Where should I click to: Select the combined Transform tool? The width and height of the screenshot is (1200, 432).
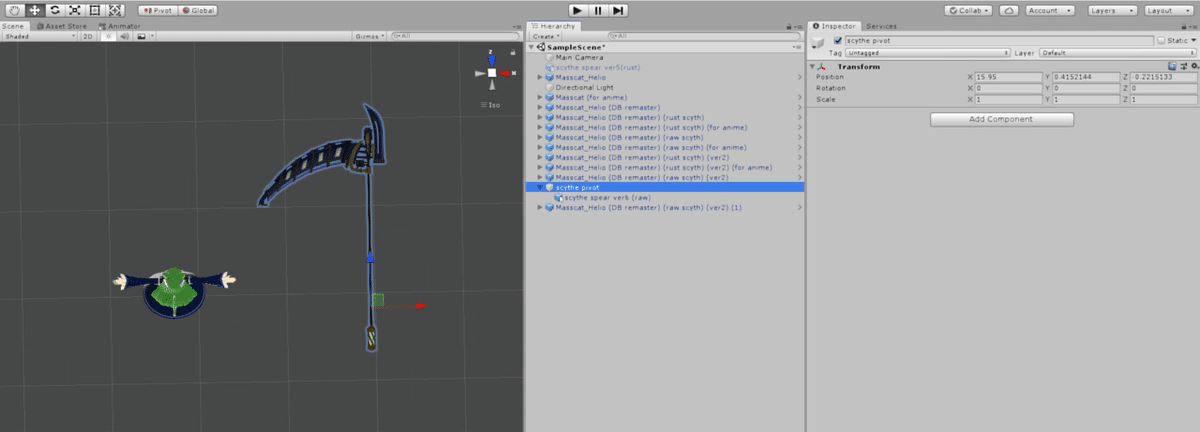click(x=115, y=10)
